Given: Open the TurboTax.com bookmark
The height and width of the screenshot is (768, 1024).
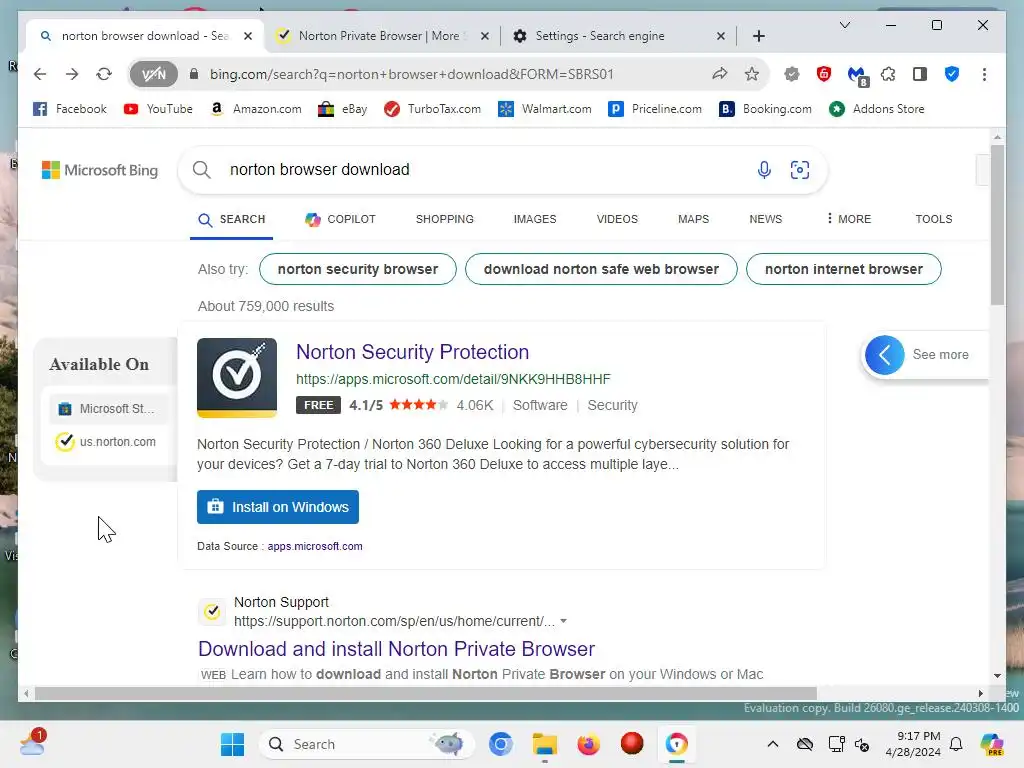Looking at the screenshot, I should (432, 109).
